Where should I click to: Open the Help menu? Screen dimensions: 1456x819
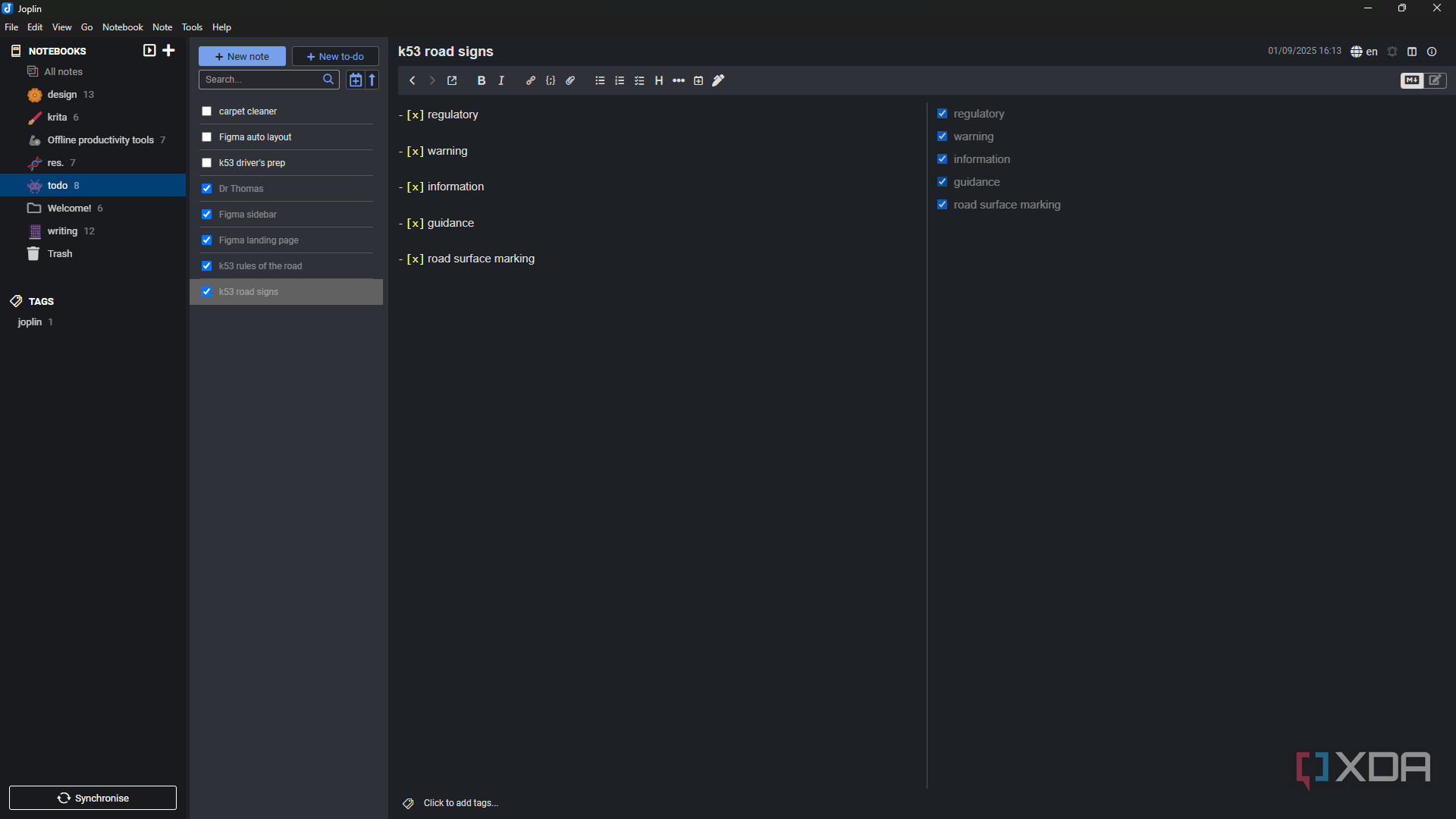(x=221, y=27)
